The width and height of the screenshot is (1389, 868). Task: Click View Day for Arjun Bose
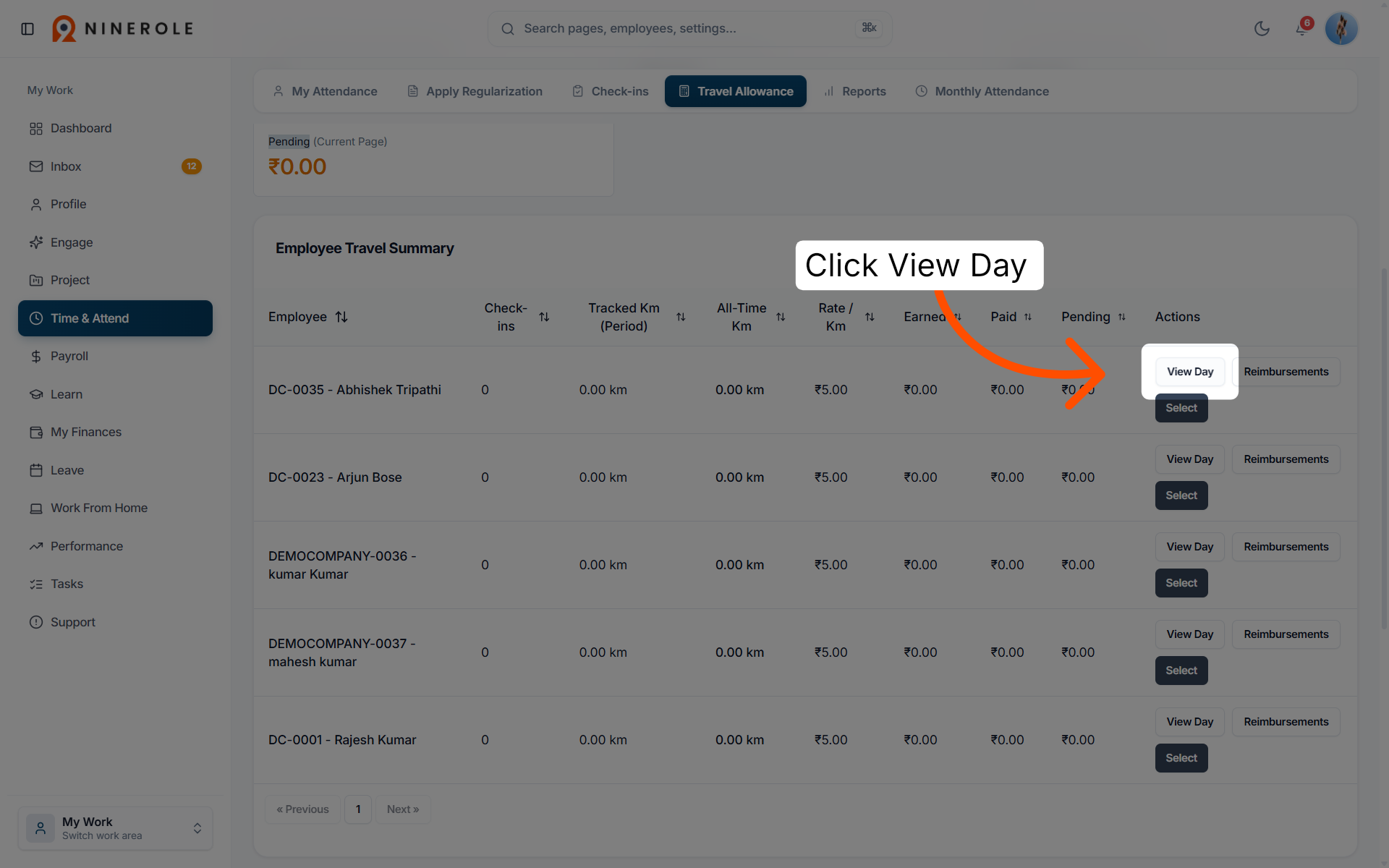[x=1190, y=459]
